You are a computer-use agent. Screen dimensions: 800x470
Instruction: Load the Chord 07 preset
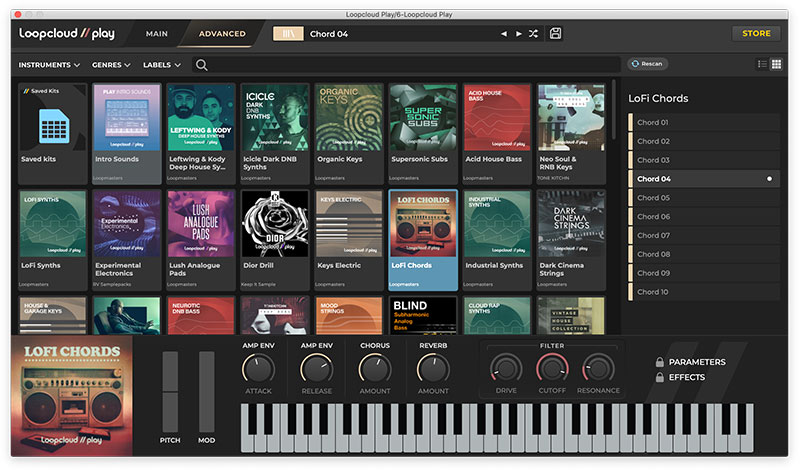(704, 236)
